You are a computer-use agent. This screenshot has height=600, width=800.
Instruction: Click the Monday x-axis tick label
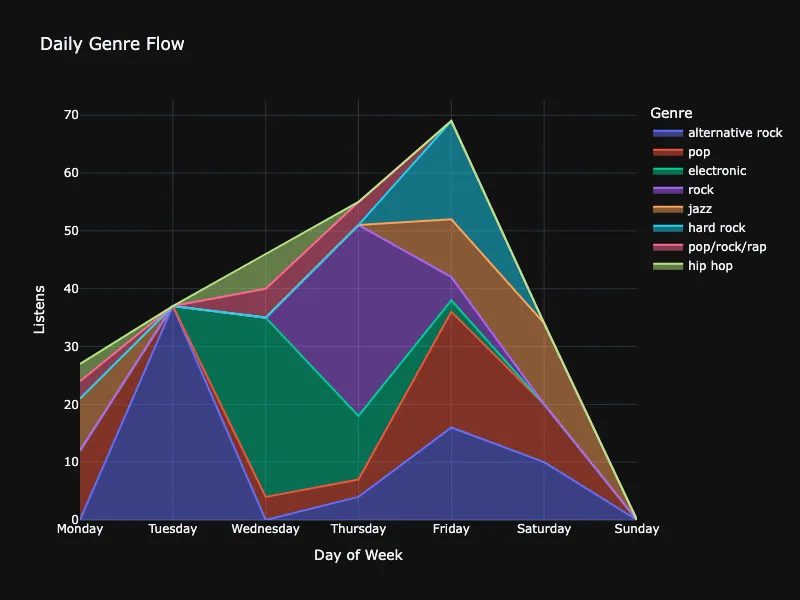click(80, 529)
